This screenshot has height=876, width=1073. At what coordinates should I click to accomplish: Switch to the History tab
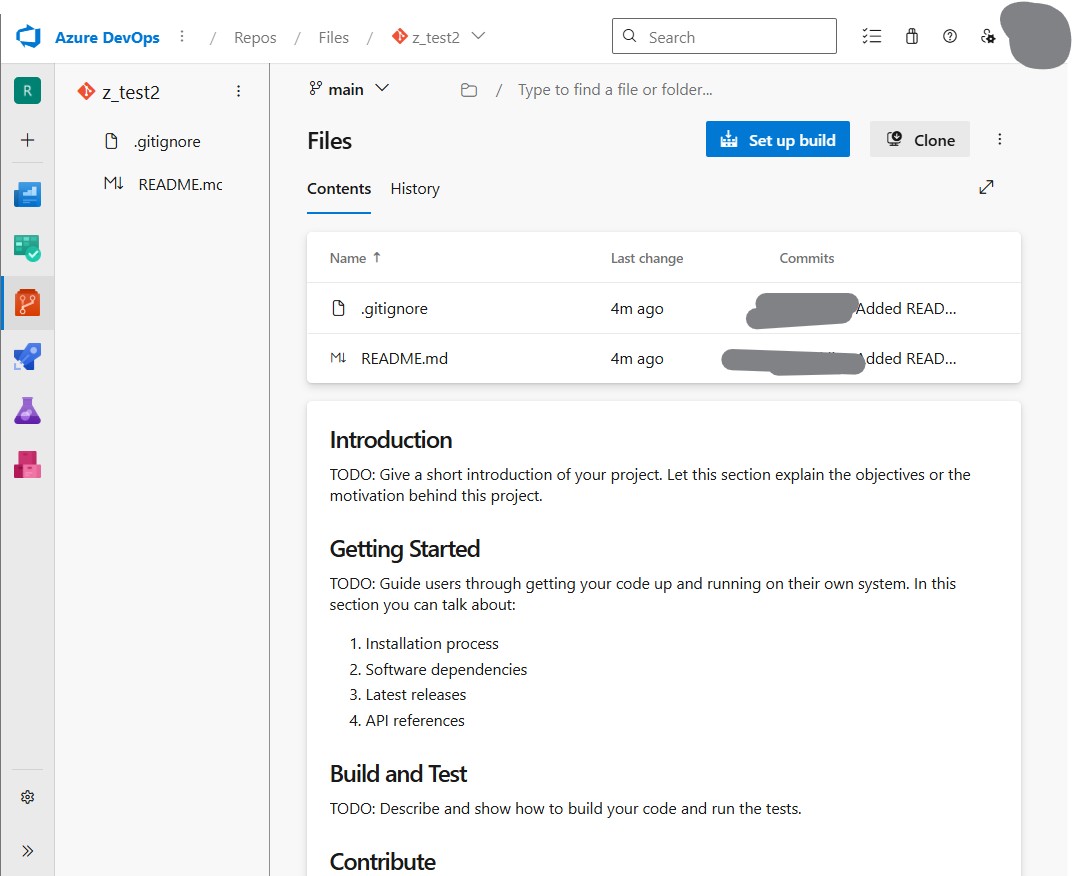(415, 189)
